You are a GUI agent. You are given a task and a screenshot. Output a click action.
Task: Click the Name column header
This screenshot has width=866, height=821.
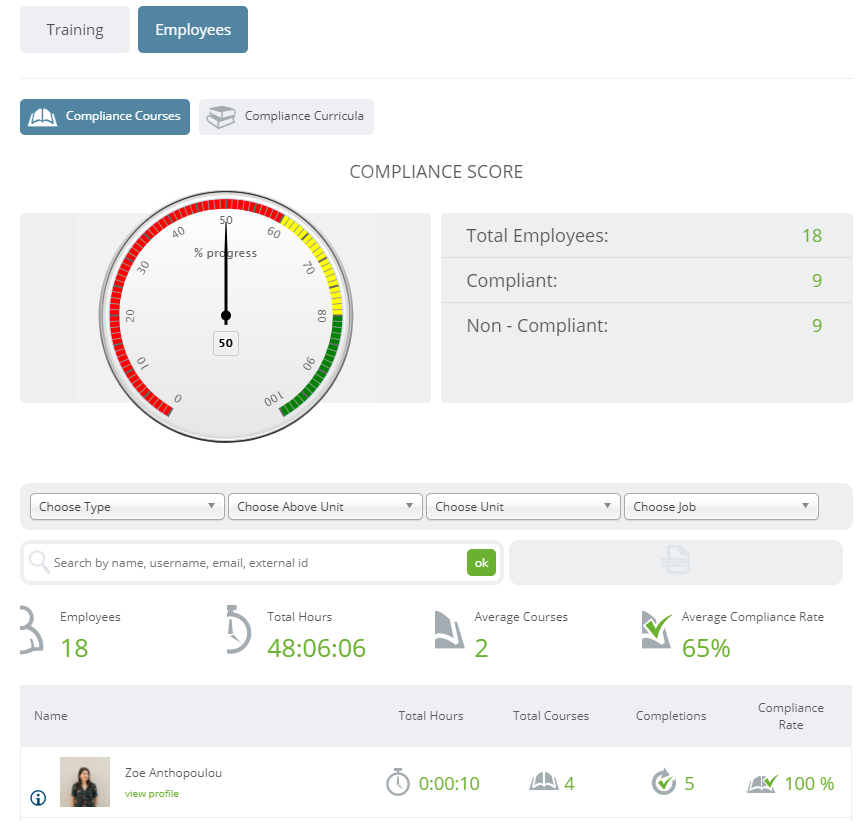tap(51, 716)
